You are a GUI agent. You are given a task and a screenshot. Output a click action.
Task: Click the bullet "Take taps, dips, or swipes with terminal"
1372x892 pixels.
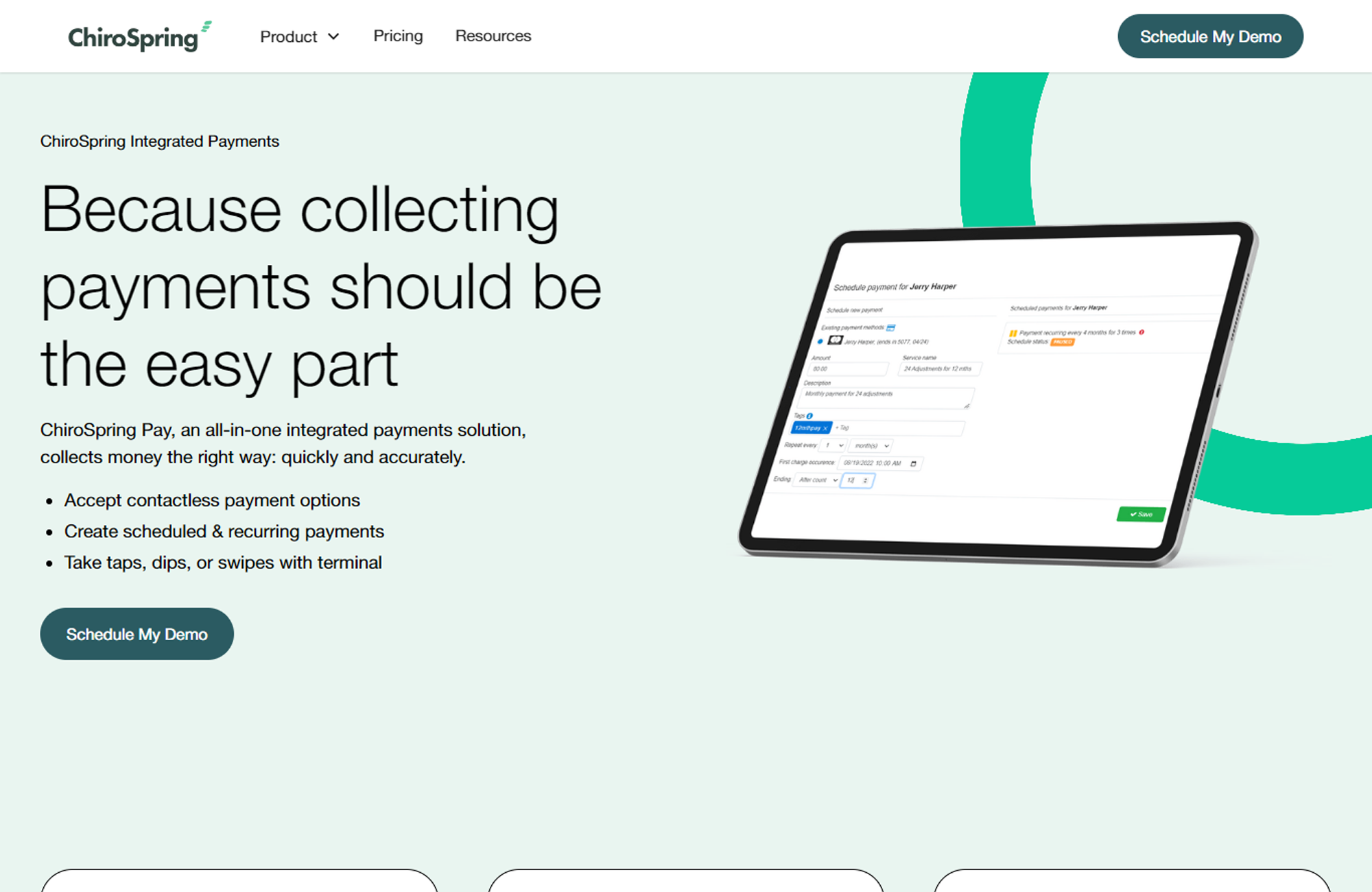[x=223, y=563]
